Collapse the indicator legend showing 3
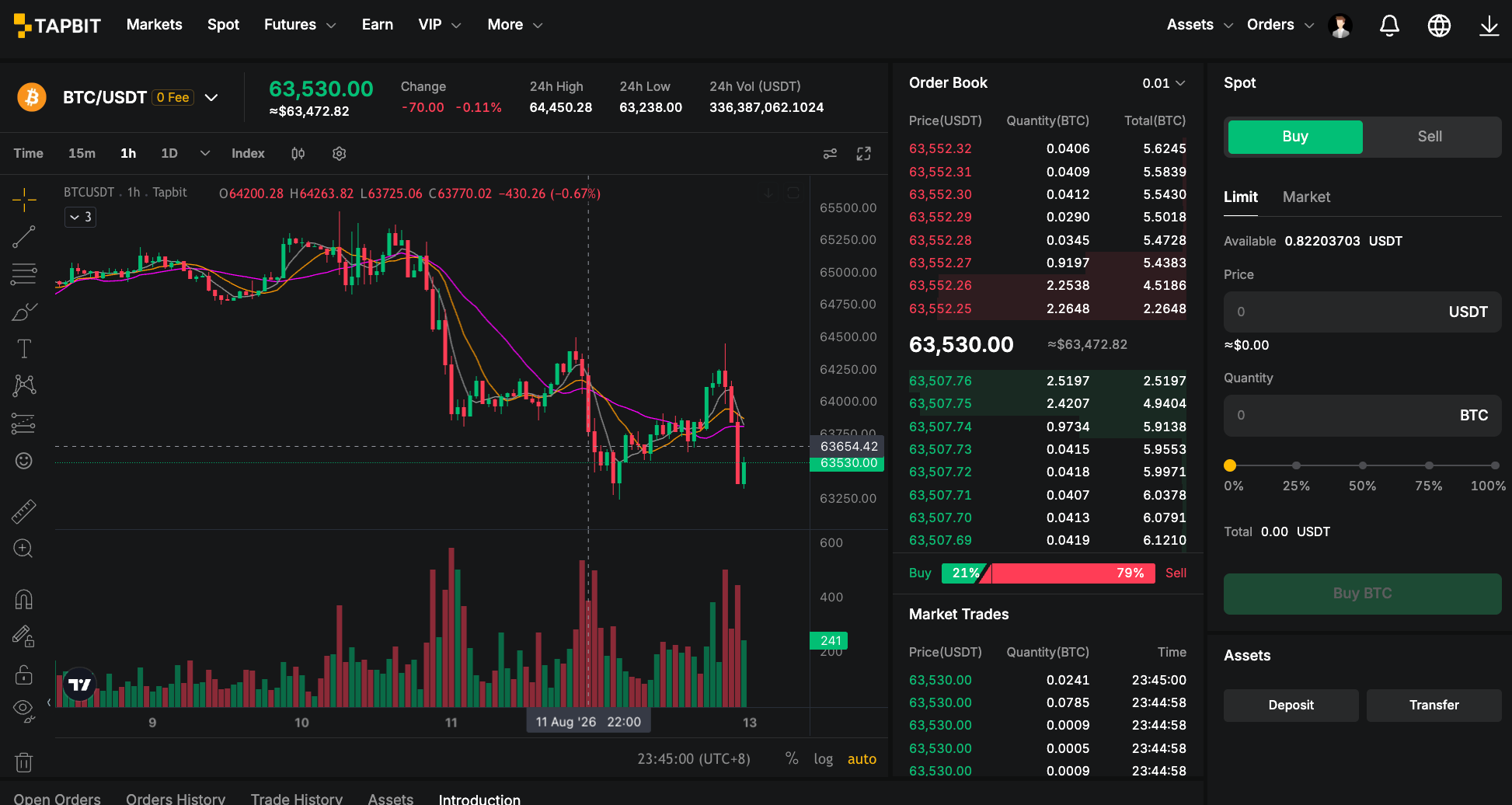 (x=80, y=217)
